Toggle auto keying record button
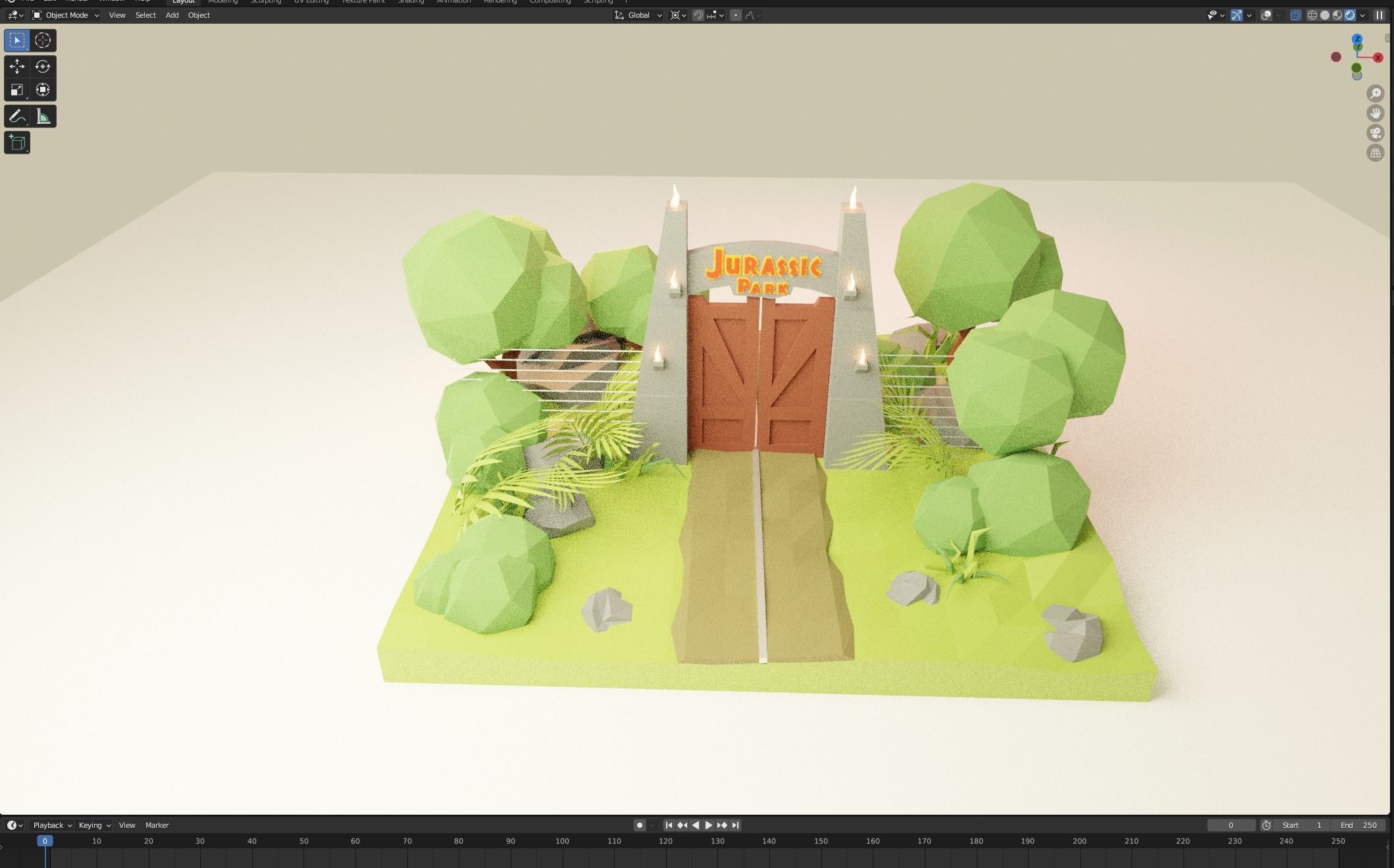1394x868 pixels. coord(639,825)
